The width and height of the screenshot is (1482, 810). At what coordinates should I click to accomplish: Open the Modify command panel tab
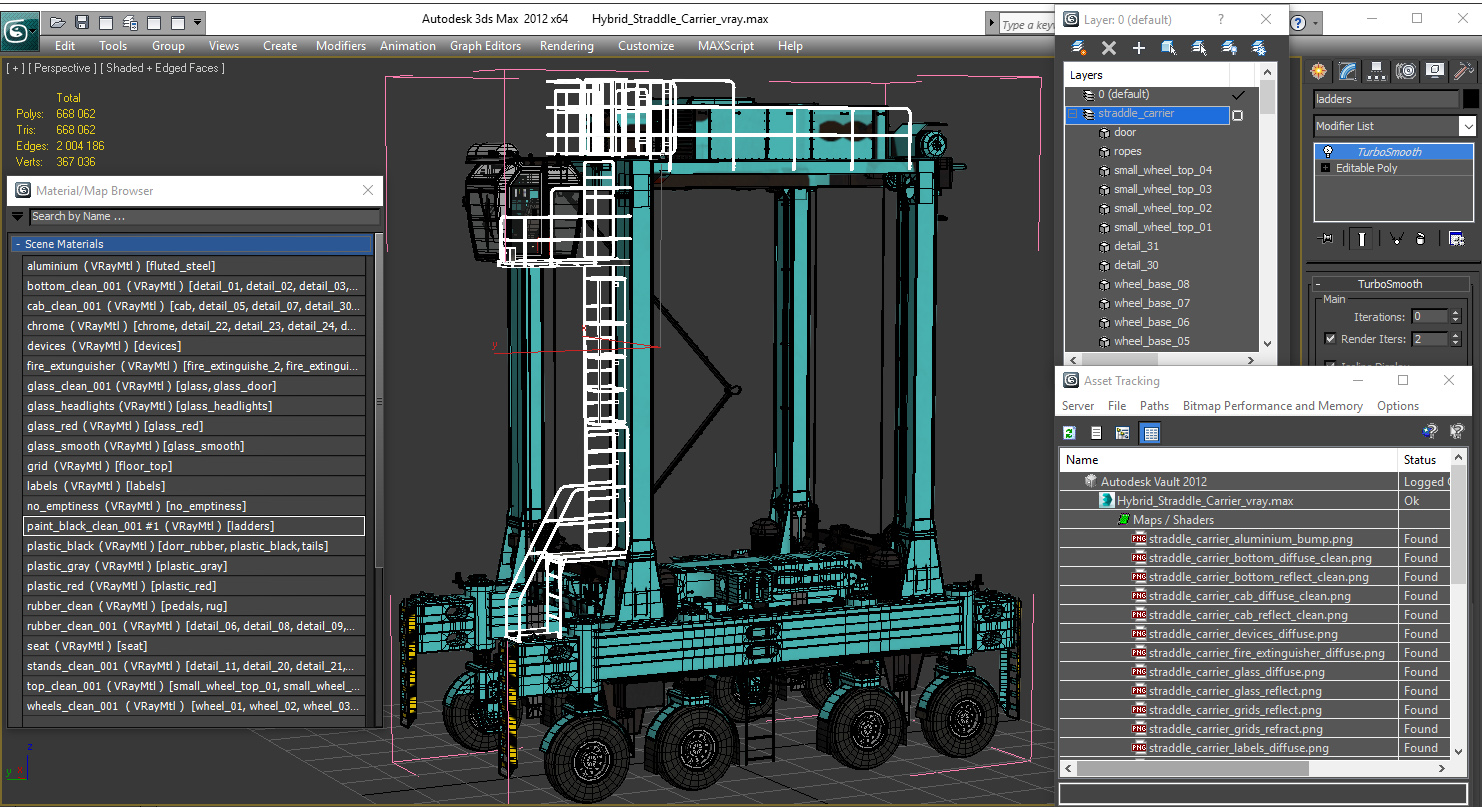(1348, 71)
